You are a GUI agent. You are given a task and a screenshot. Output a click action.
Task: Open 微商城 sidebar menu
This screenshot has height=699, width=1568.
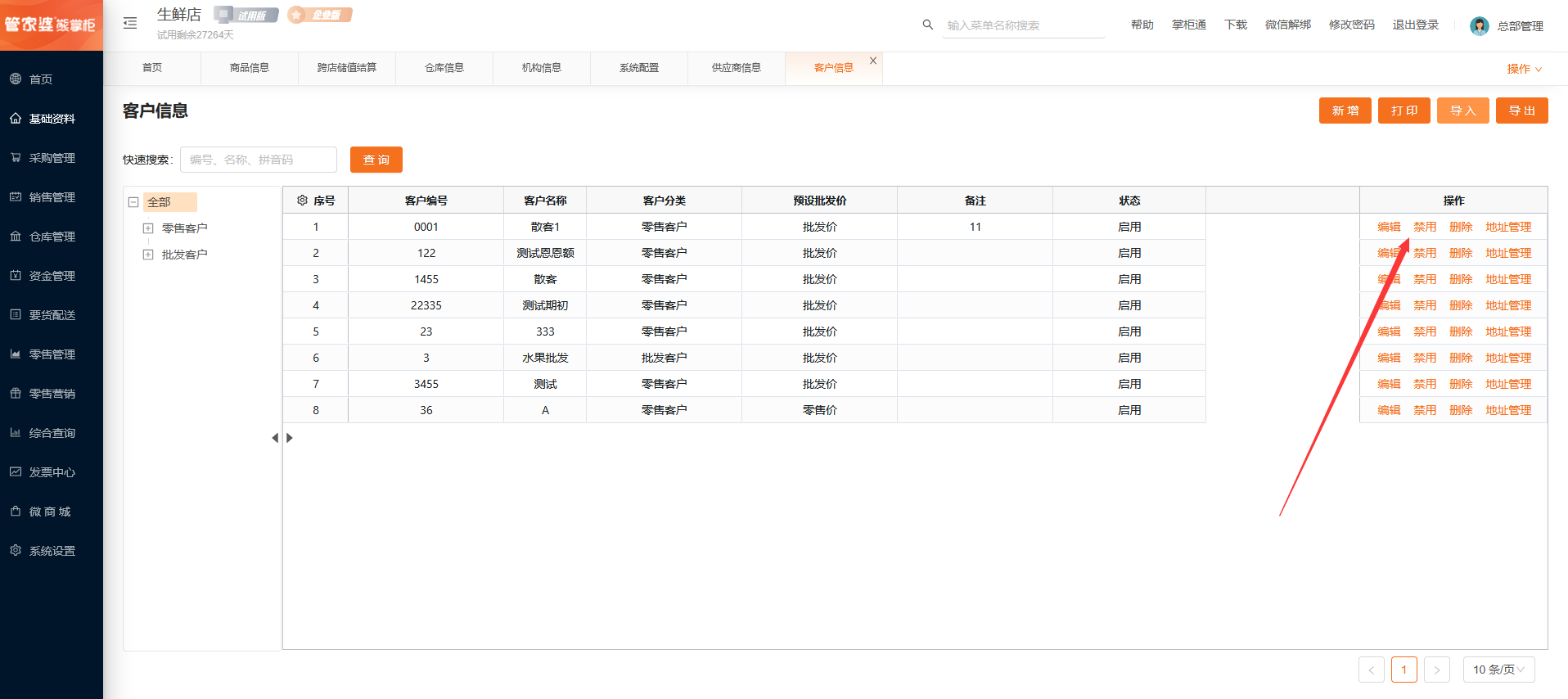point(52,512)
